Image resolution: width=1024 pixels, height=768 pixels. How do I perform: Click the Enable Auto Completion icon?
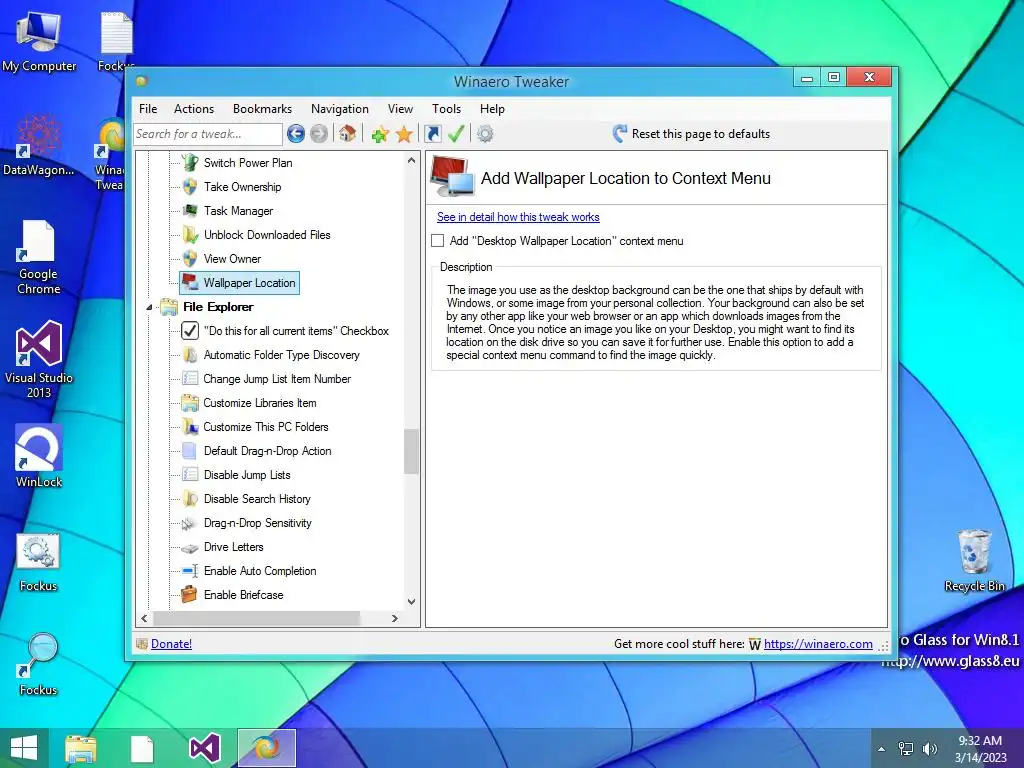click(190, 571)
